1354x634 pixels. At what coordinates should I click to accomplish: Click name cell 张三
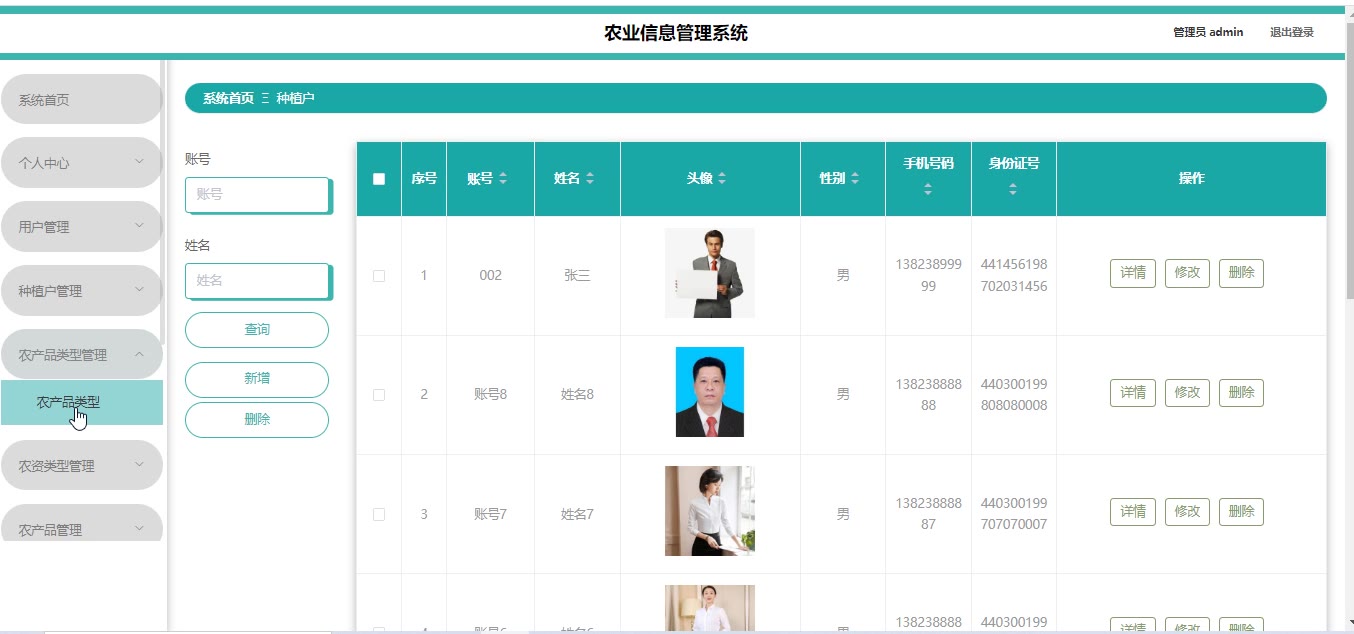coord(577,276)
